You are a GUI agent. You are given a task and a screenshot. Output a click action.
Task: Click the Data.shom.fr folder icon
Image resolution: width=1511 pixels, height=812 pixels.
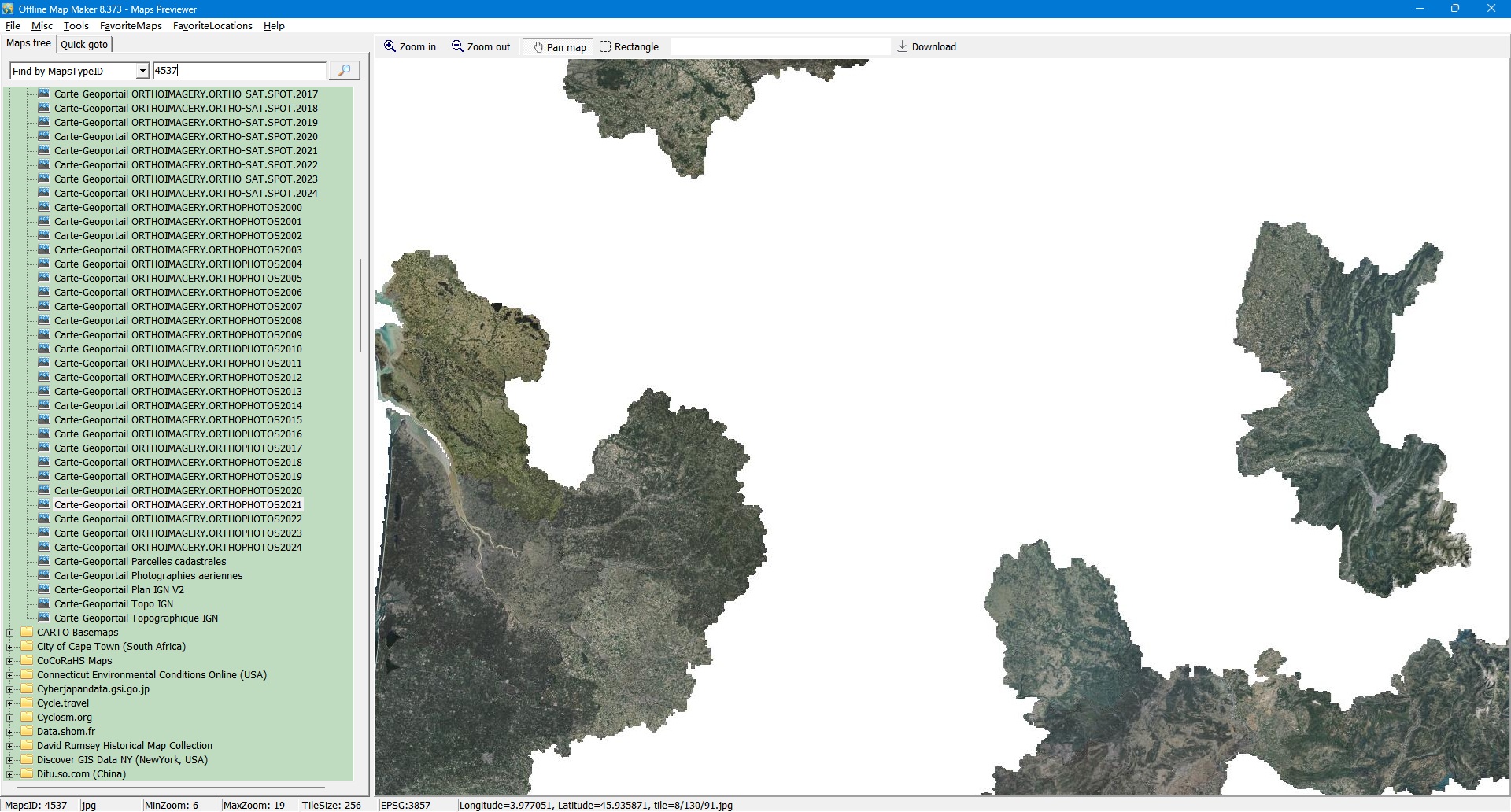(28, 732)
